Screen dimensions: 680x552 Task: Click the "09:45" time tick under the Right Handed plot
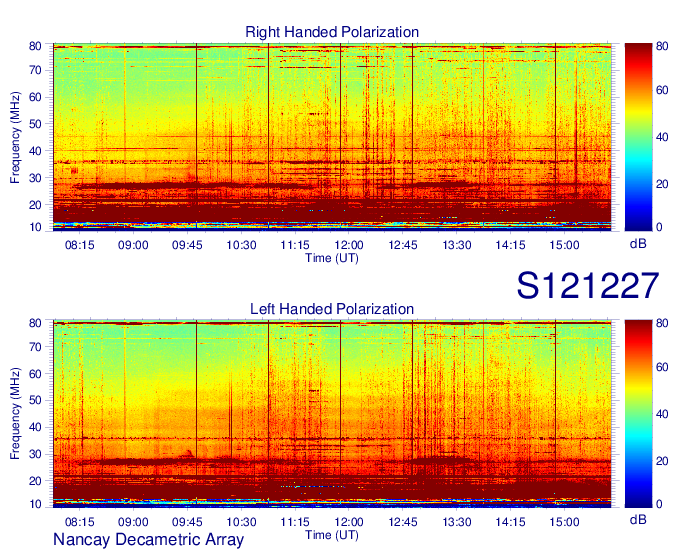click(x=187, y=245)
